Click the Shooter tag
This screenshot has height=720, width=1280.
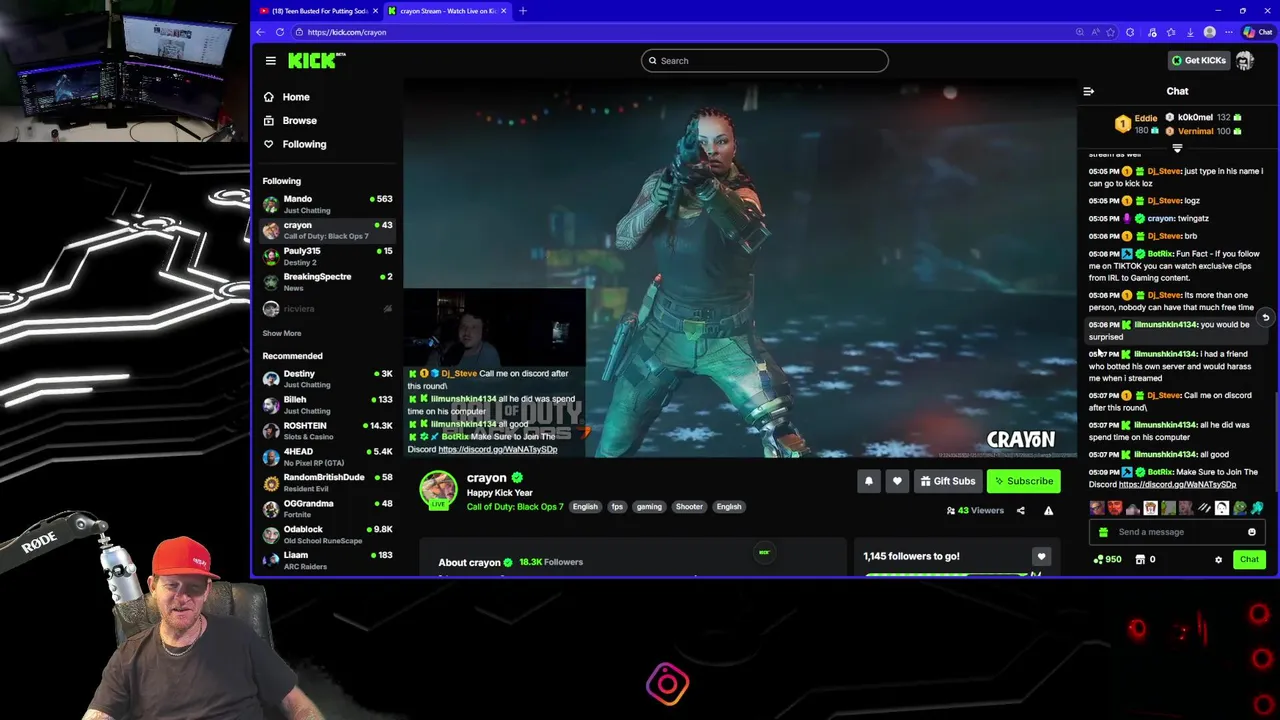click(x=689, y=507)
